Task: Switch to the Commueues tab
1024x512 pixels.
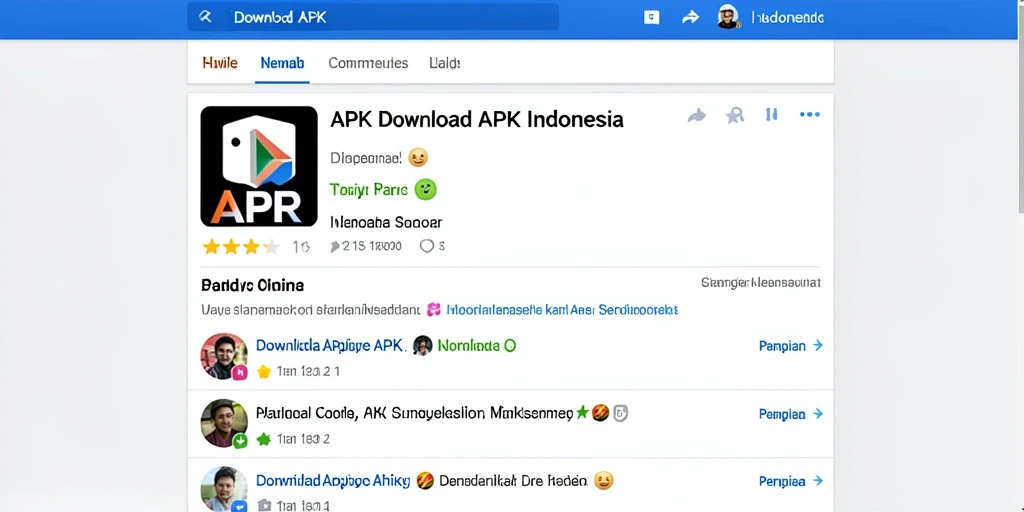Action: coord(368,63)
